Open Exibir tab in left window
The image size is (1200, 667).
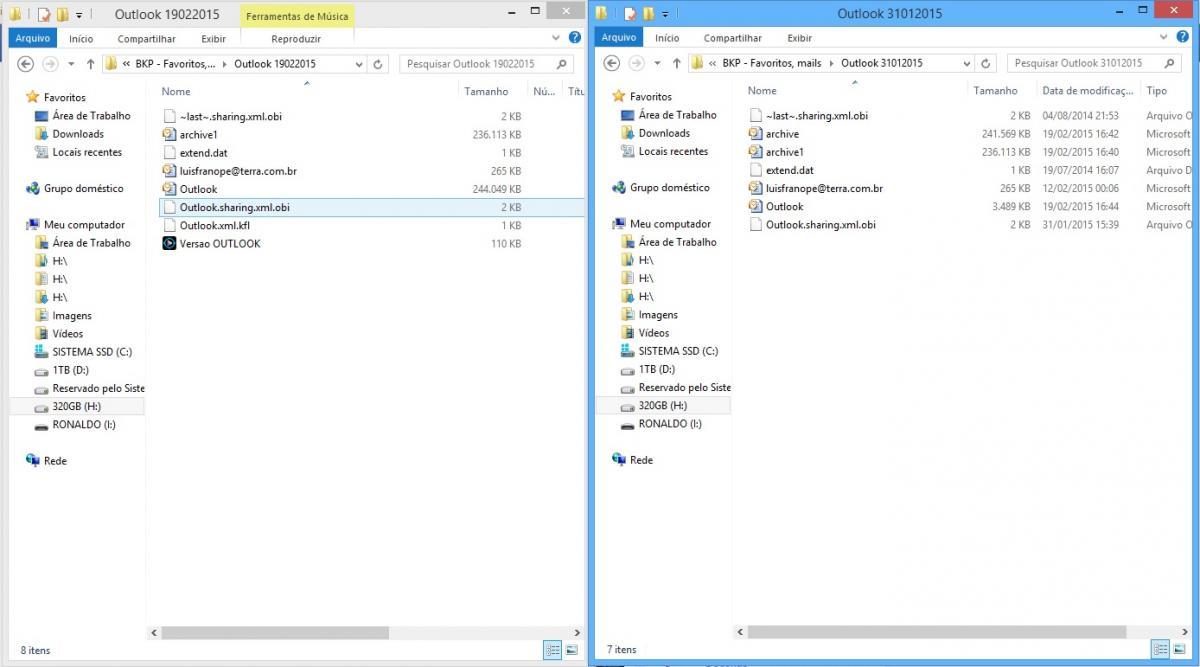coord(213,38)
